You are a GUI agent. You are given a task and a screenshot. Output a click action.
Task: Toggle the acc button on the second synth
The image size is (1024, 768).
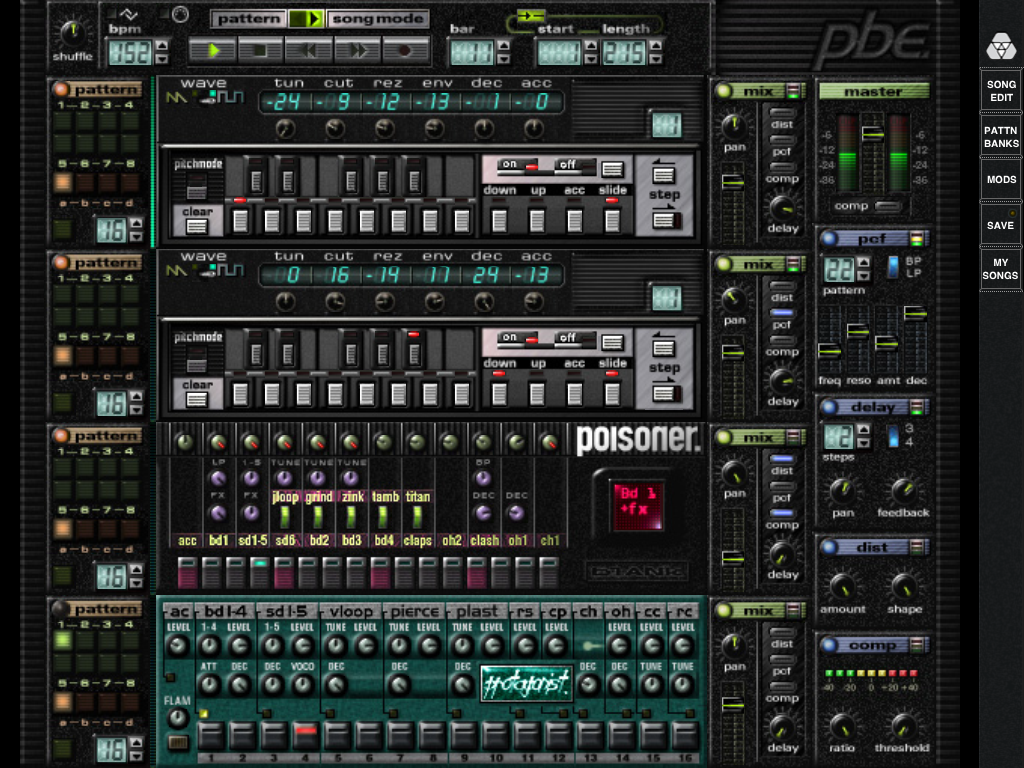tap(575, 393)
